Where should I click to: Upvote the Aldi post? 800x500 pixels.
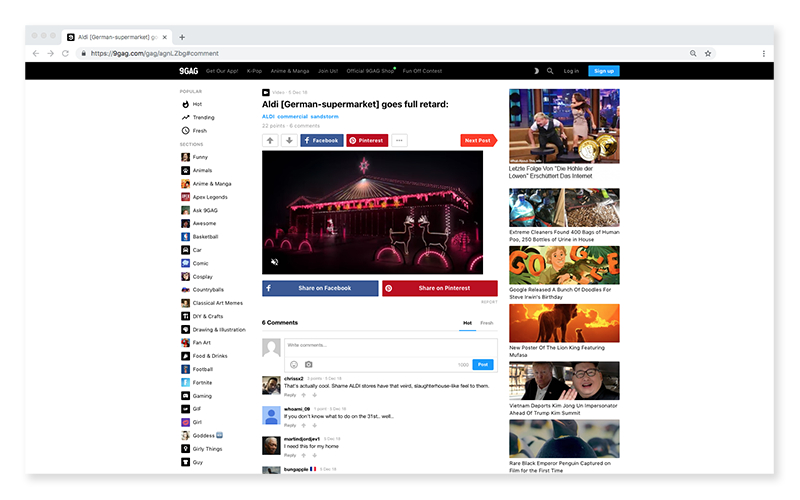[270, 140]
